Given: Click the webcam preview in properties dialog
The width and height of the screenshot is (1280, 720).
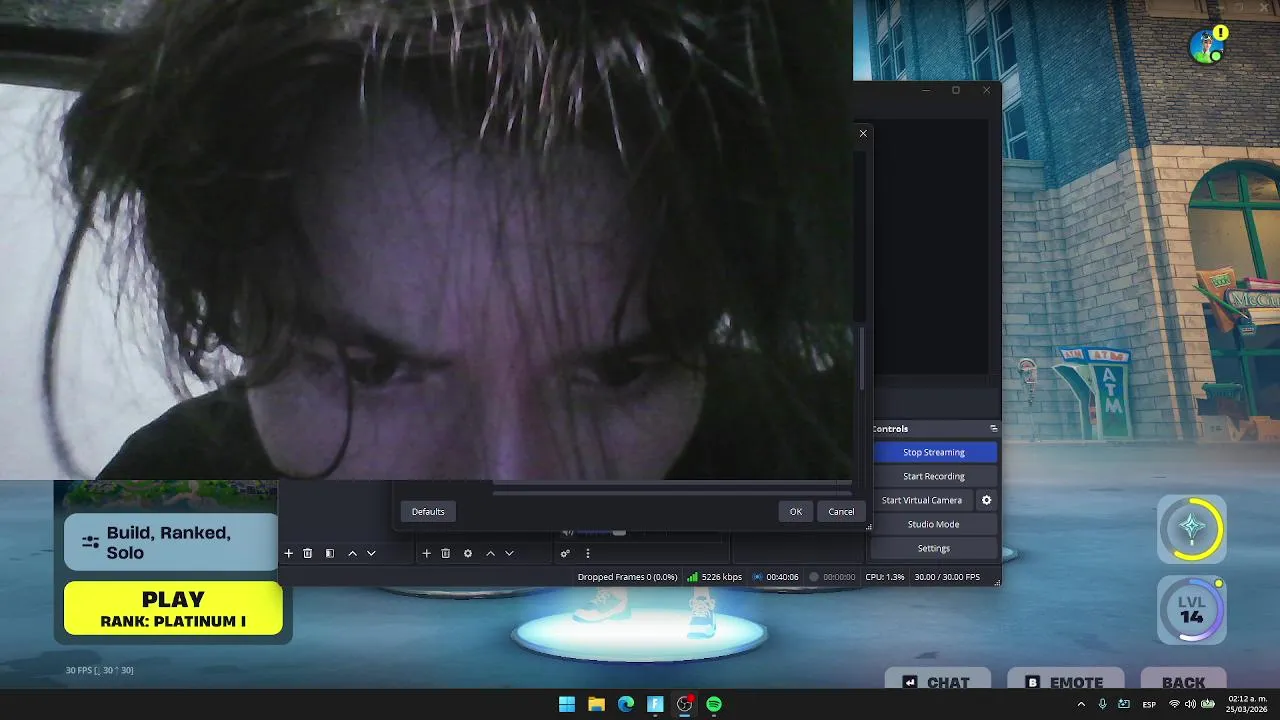Looking at the screenshot, I should 426,240.
